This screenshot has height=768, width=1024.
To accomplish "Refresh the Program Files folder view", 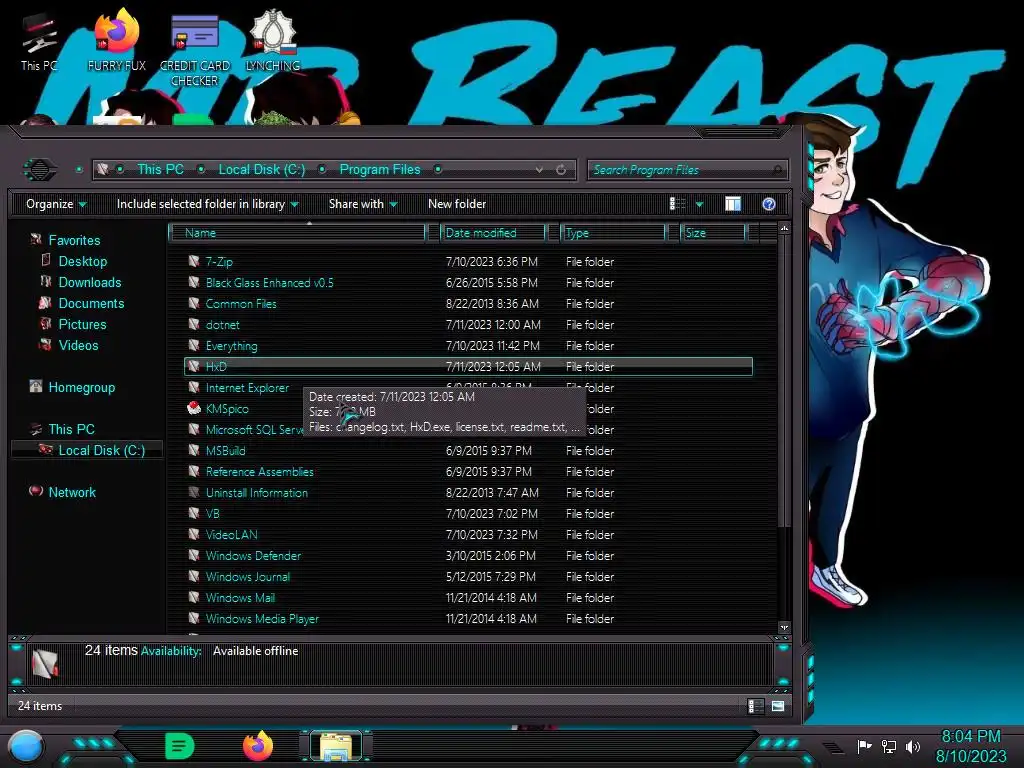I will click(x=561, y=170).
